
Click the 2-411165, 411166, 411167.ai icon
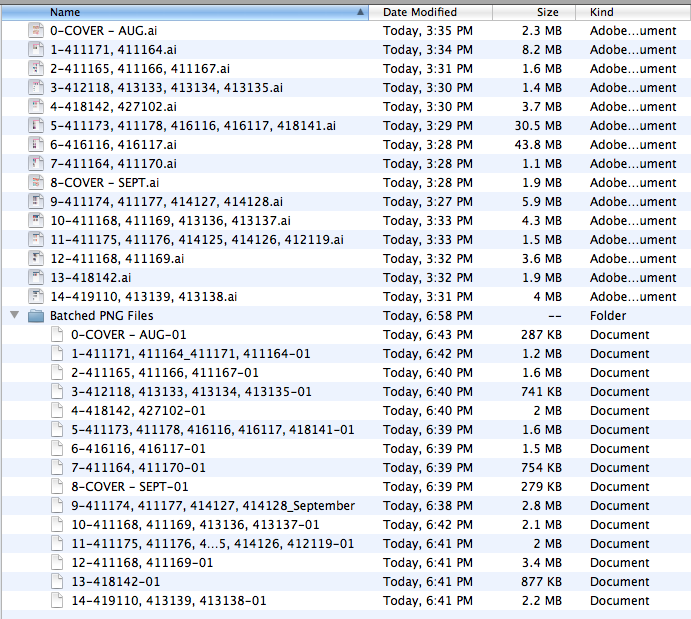36,68
